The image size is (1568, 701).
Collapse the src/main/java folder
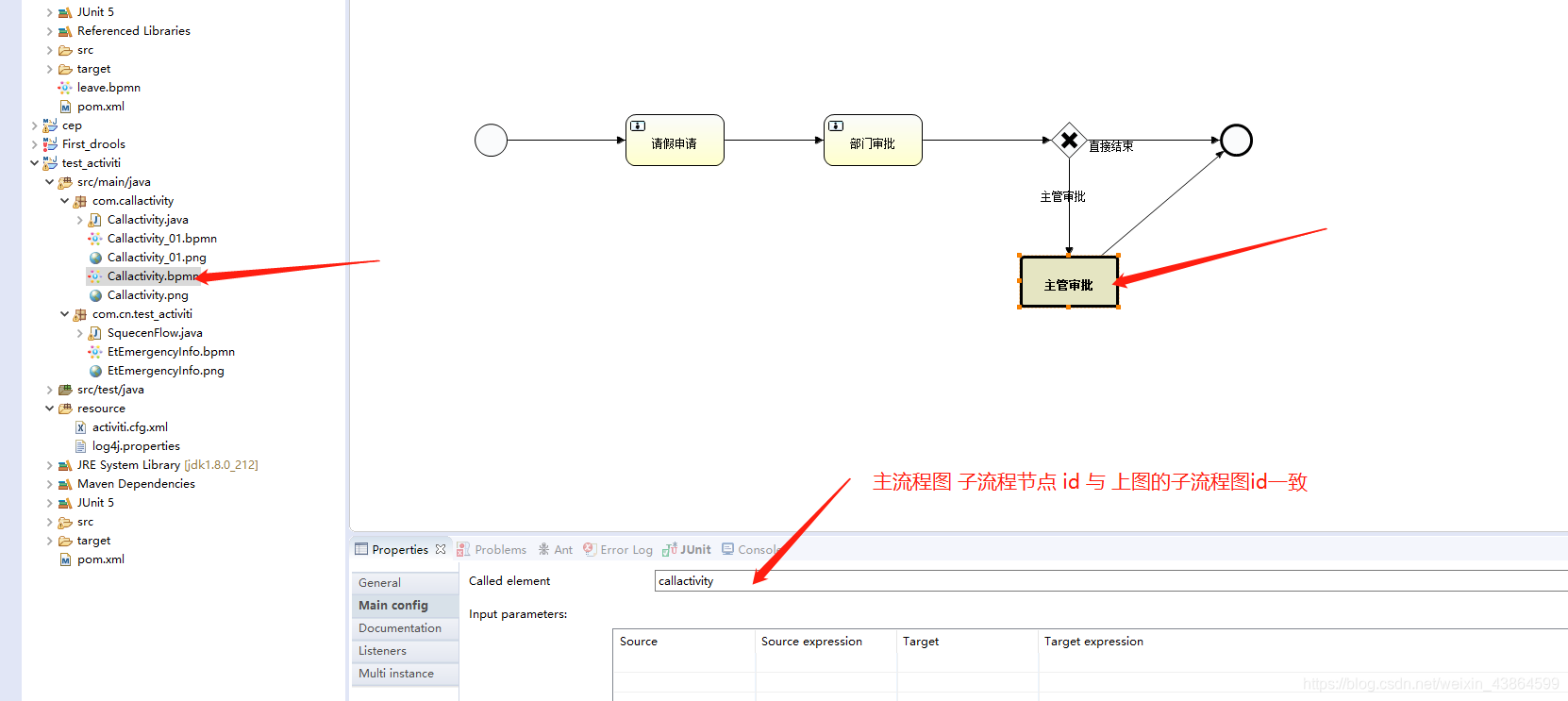[x=50, y=182]
